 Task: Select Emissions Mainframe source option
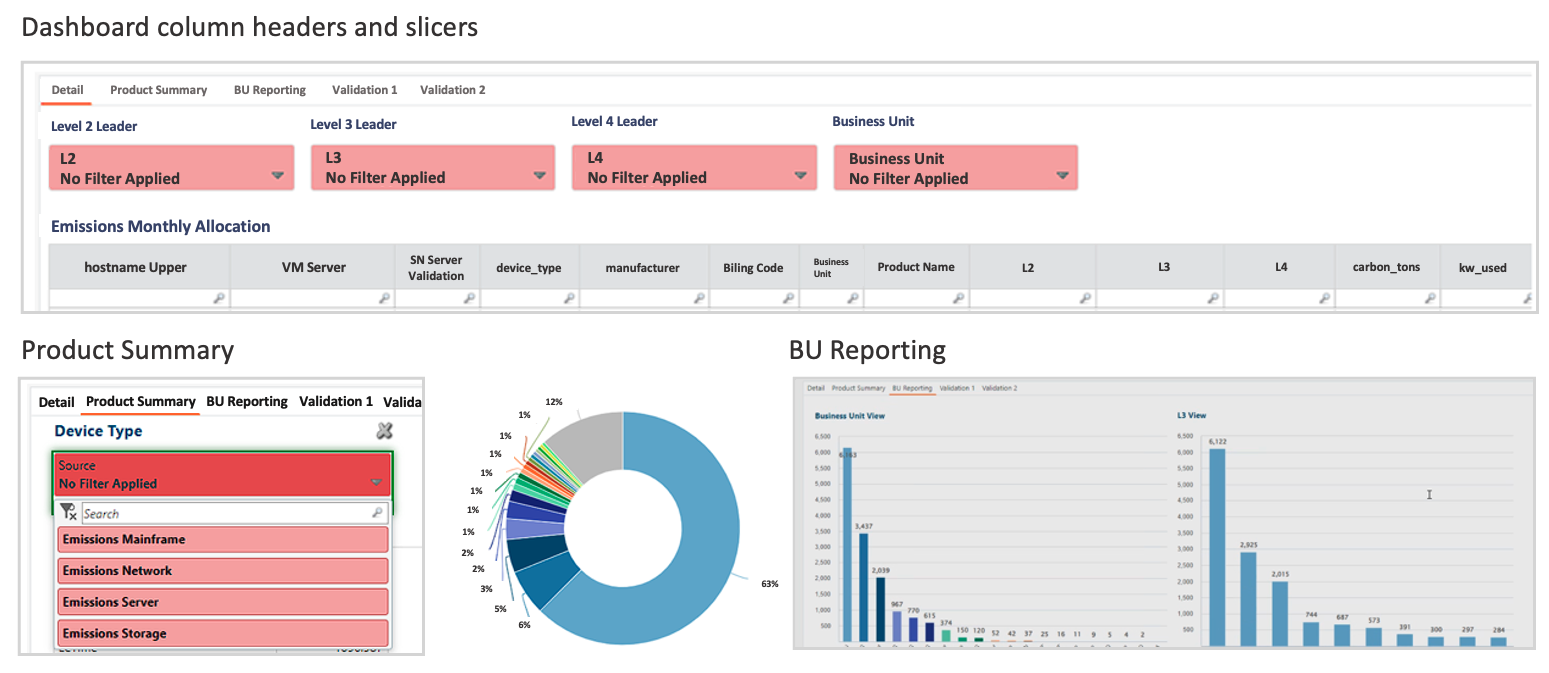click(223, 540)
